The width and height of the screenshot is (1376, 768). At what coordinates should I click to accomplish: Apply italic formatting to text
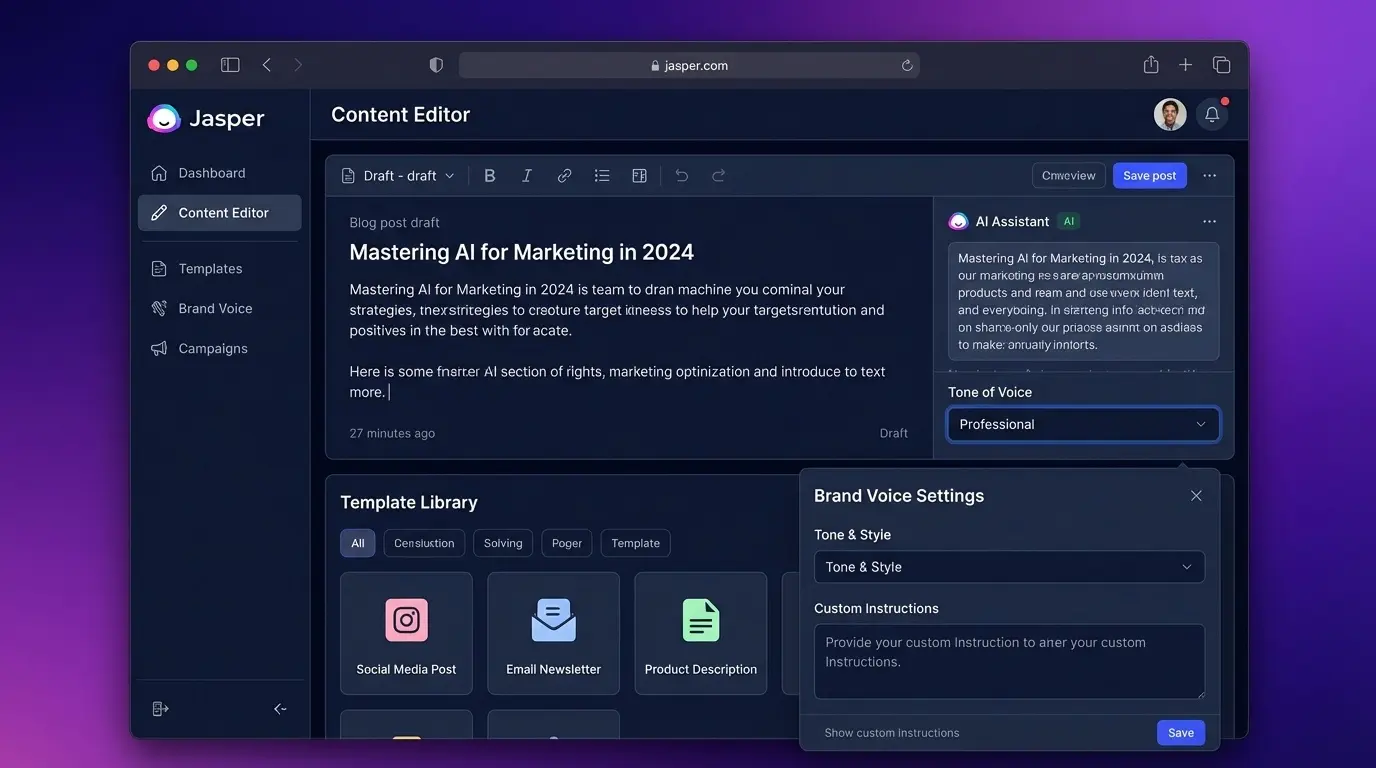(527, 175)
